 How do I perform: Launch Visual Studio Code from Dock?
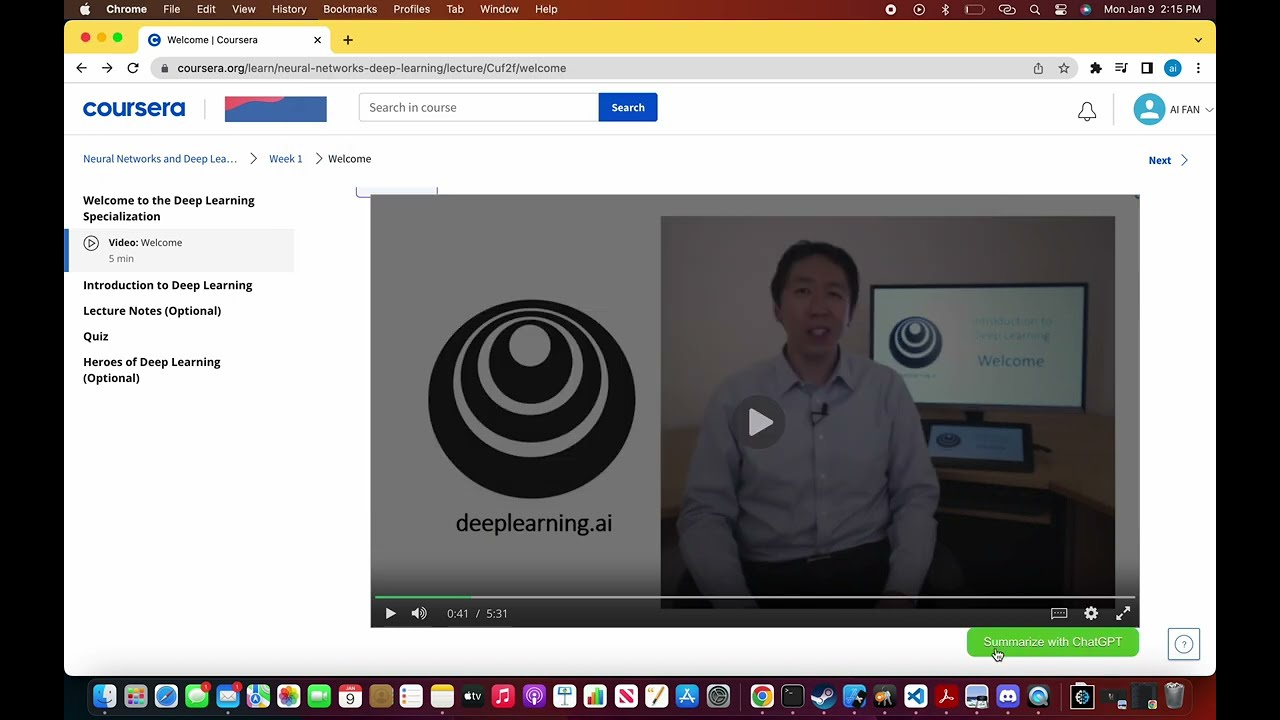point(916,696)
